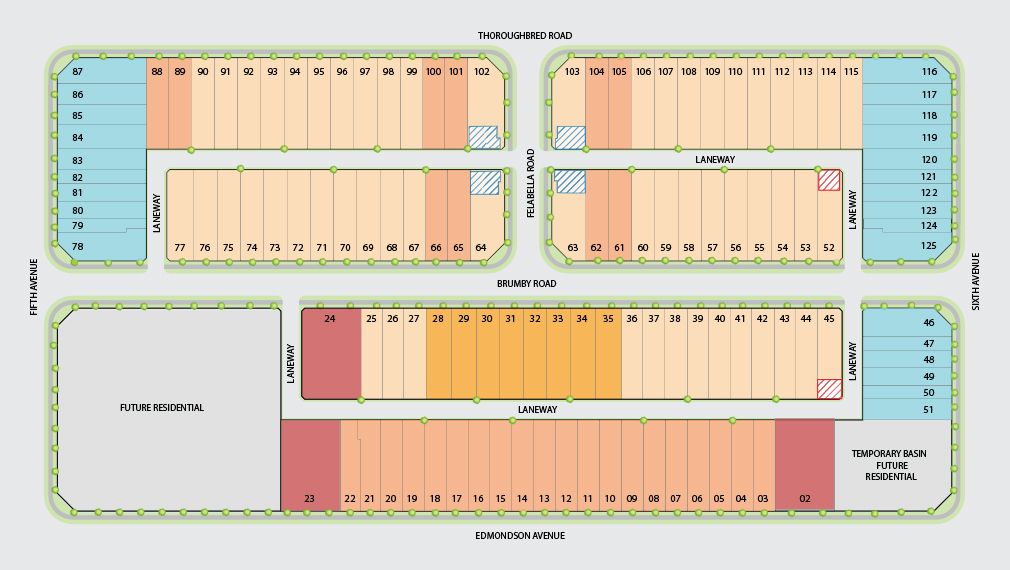Select lot 71 in the middle-left row
The height and width of the screenshot is (570, 1010).
pyautogui.click(x=321, y=215)
